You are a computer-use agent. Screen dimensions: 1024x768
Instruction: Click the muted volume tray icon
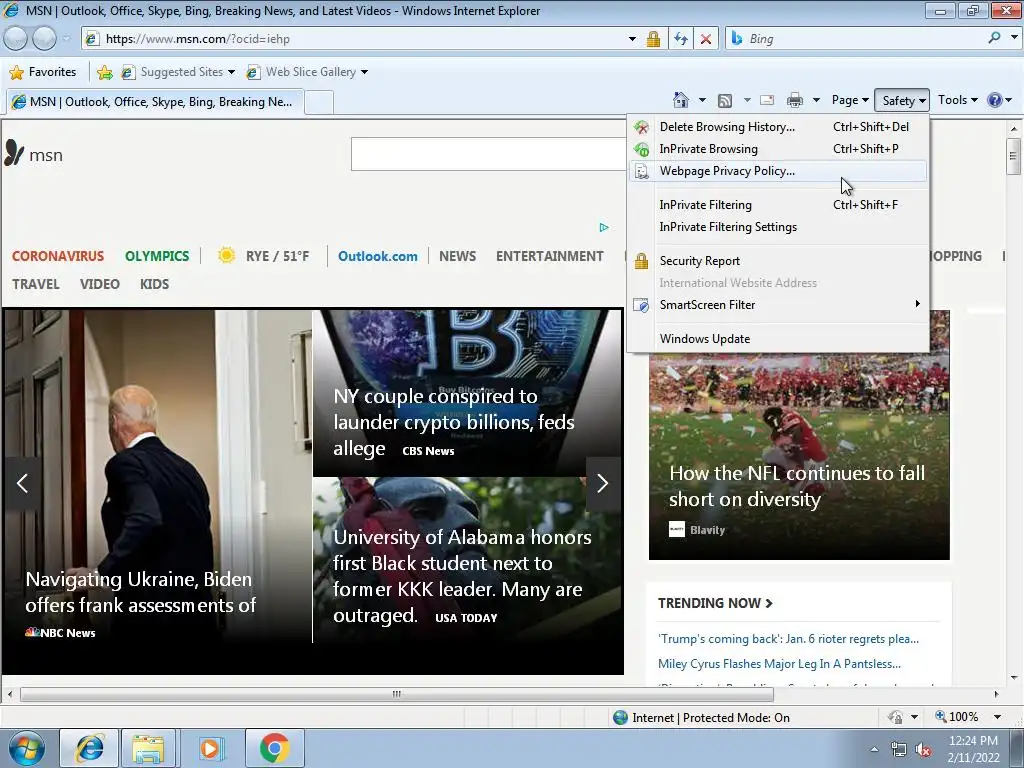923,750
